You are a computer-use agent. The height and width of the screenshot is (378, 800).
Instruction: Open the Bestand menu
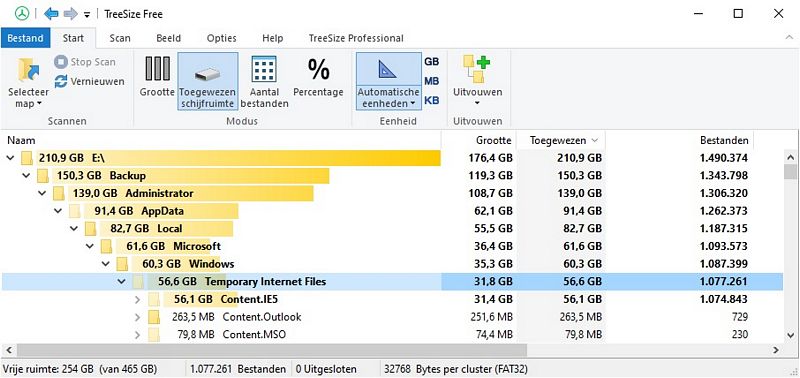pyautogui.click(x=25, y=38)
